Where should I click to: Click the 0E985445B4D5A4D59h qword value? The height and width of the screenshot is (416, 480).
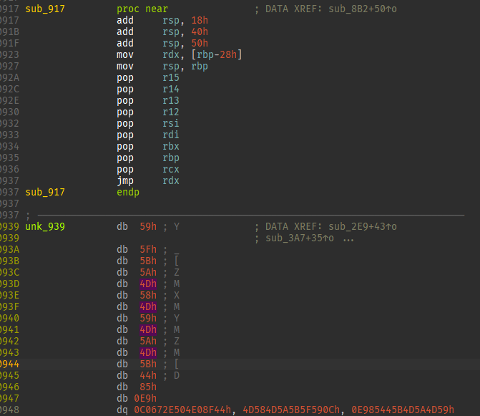(403, 410)
